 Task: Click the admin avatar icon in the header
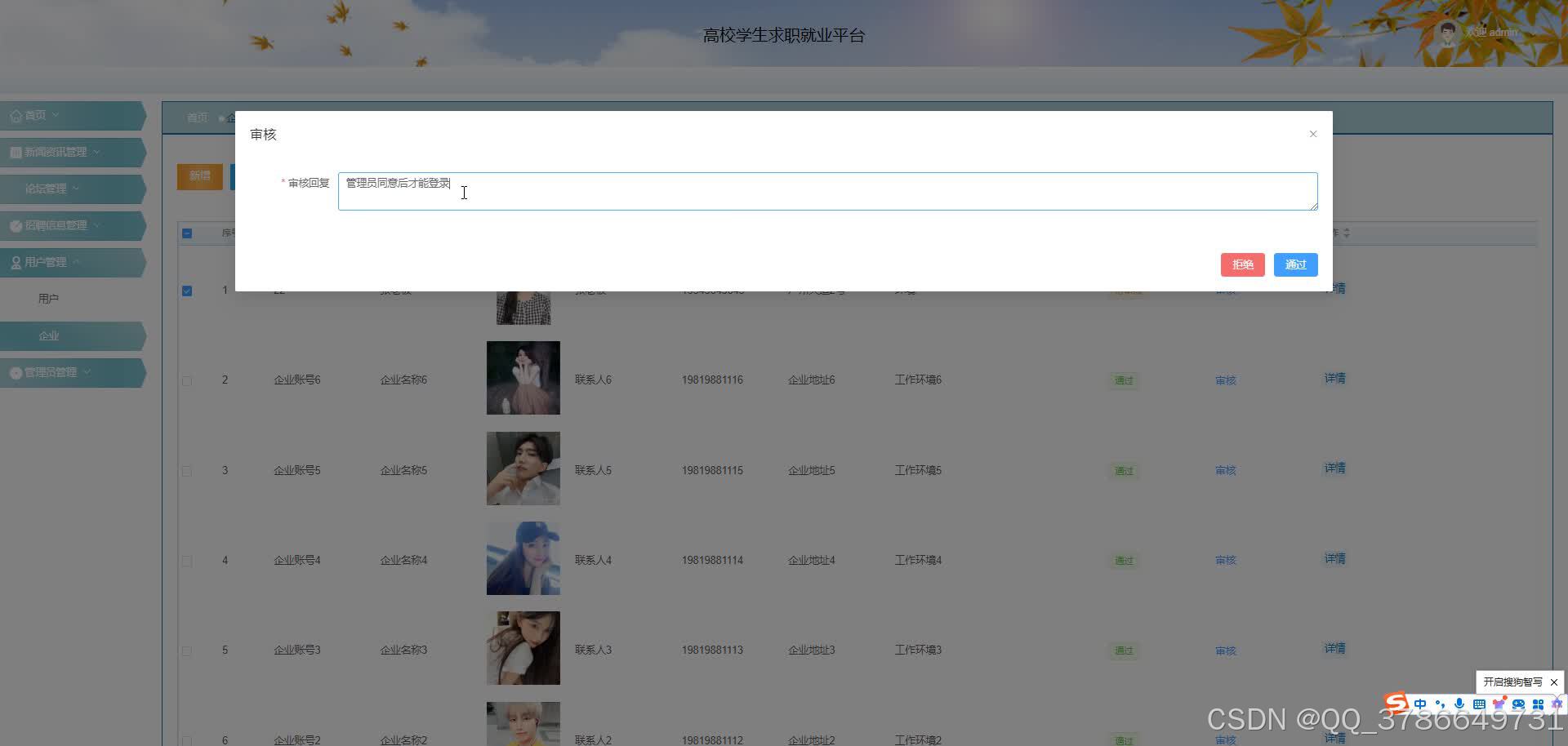click(1448, 33)
